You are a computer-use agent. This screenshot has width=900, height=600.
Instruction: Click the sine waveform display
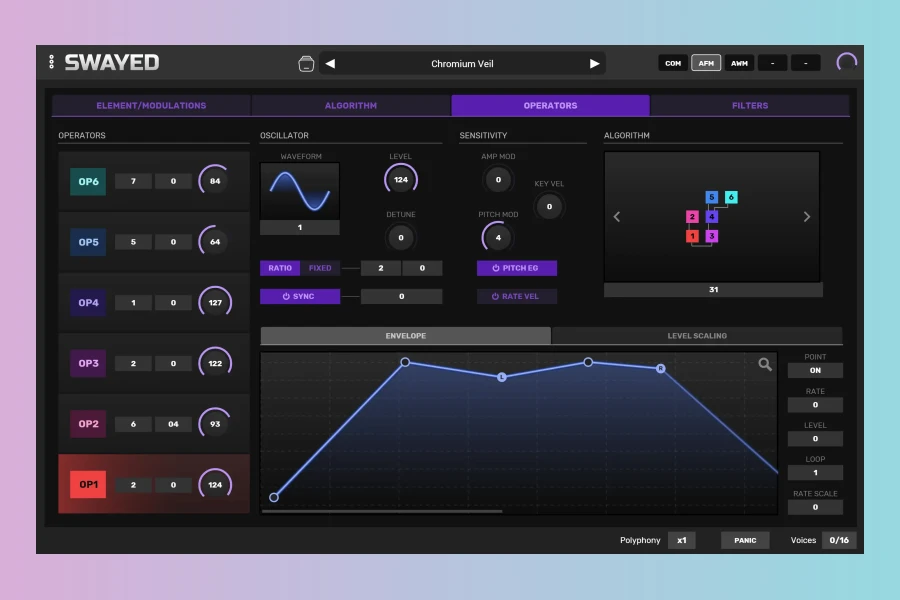[x=300, y=191]
